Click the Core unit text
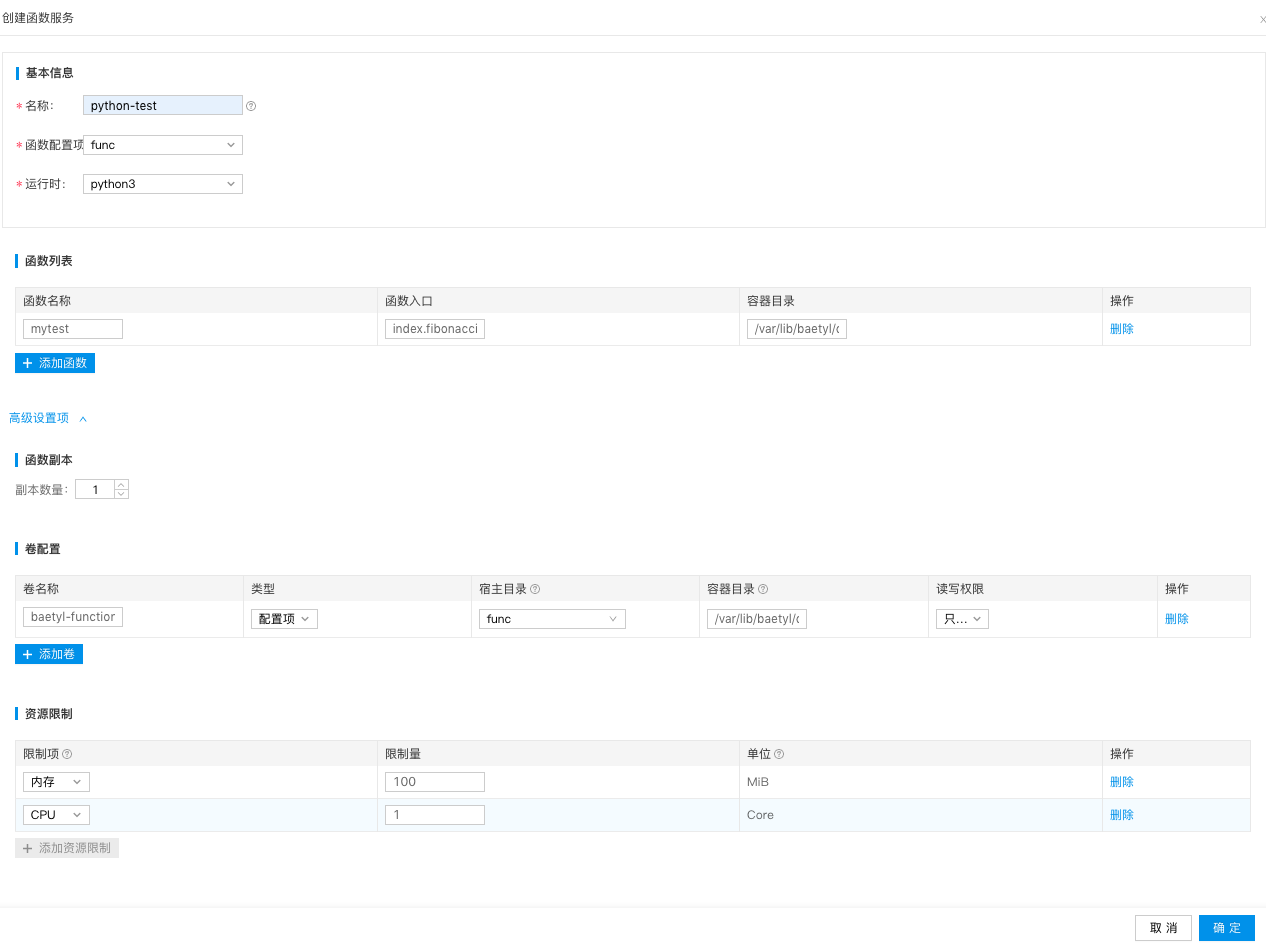 pyautogui.click(x=760, y=815)
